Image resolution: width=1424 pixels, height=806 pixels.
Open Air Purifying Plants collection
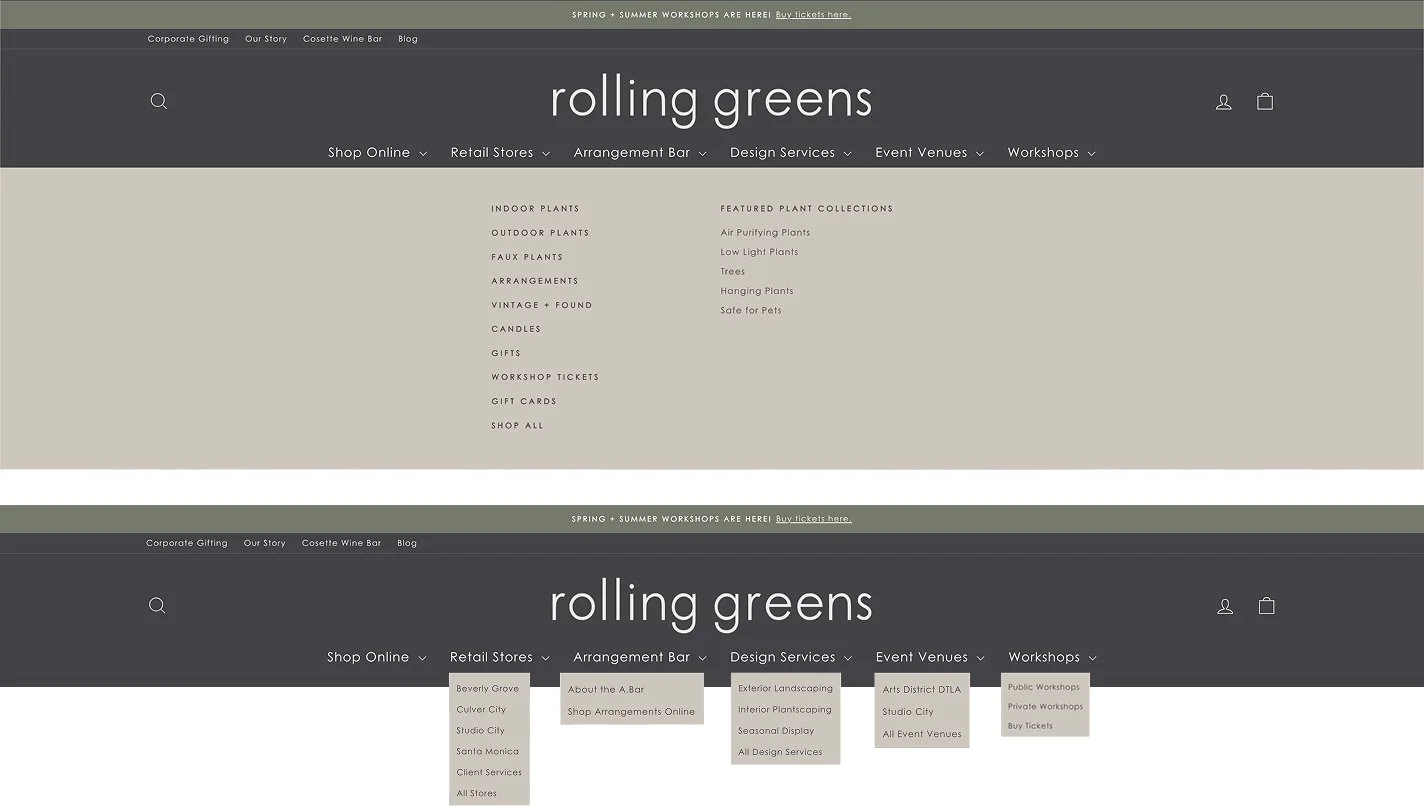tap(765, 233)
